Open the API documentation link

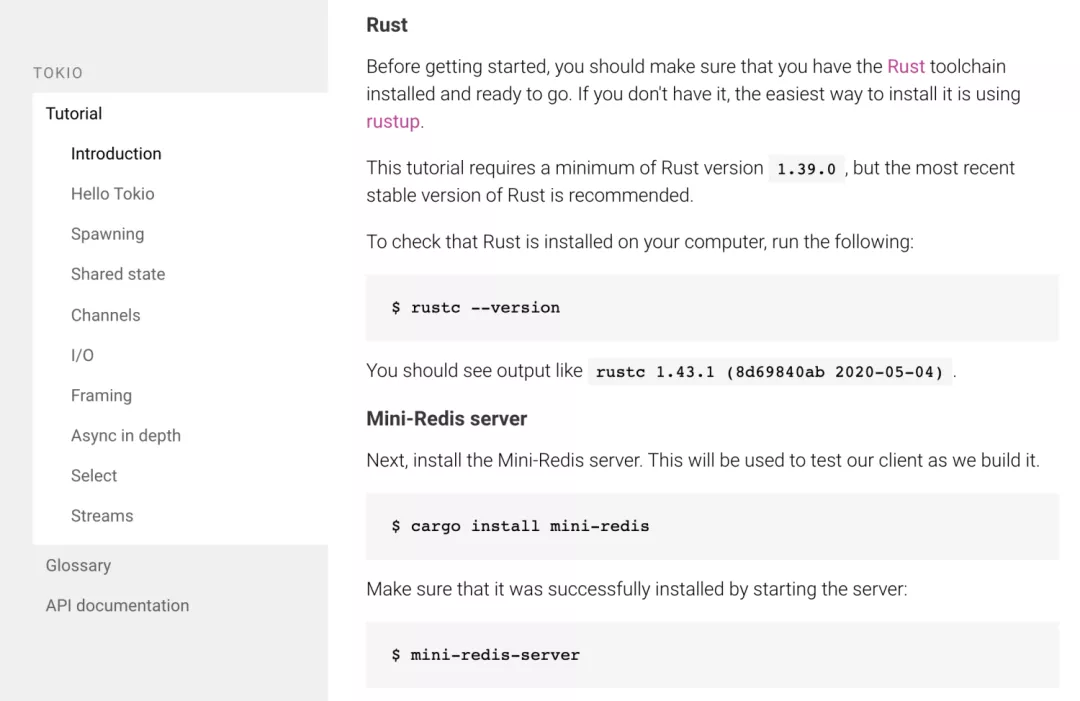point(117,605)
